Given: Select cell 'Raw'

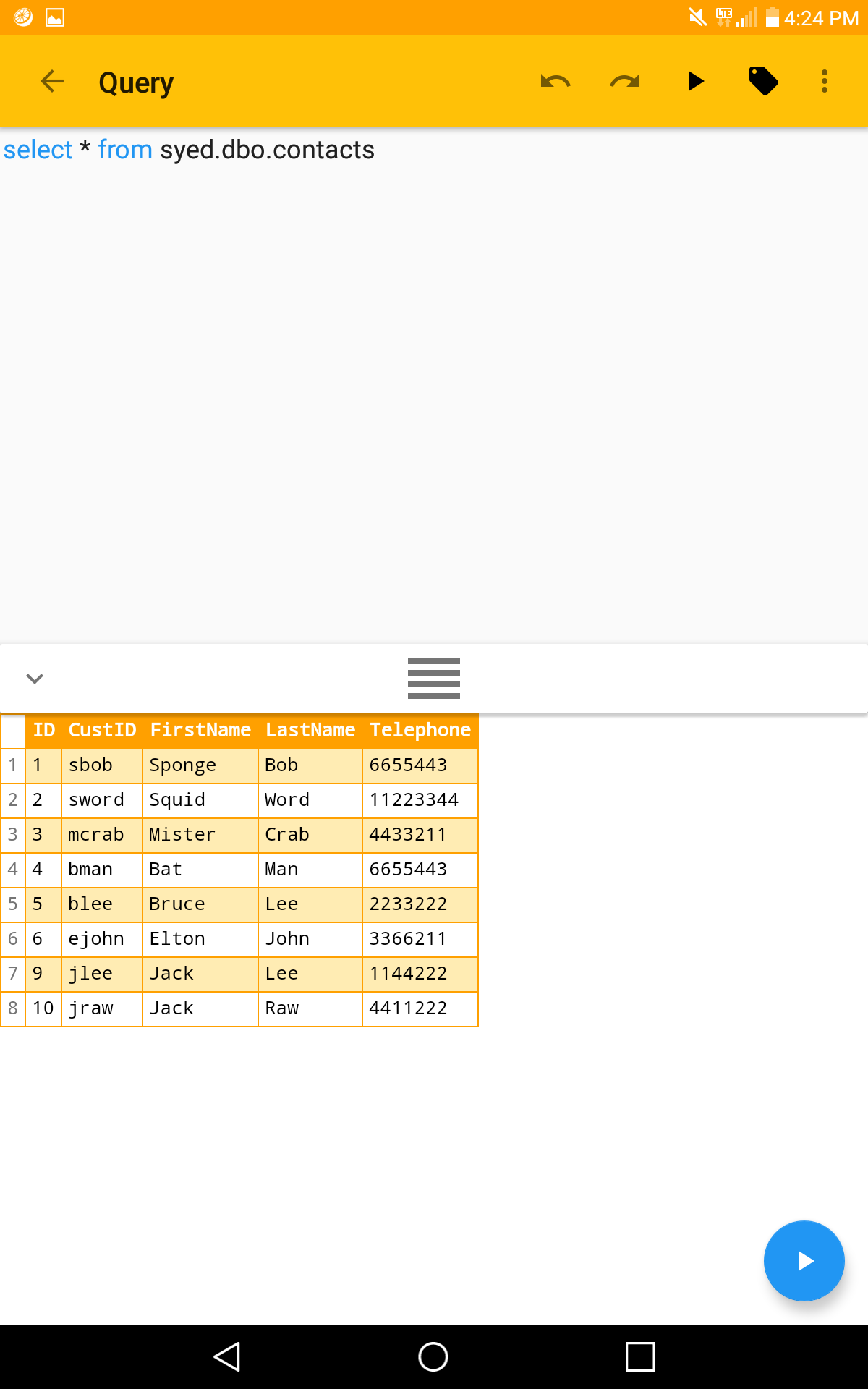Looking at the screenshot, I should click(x=310, y=1008).
